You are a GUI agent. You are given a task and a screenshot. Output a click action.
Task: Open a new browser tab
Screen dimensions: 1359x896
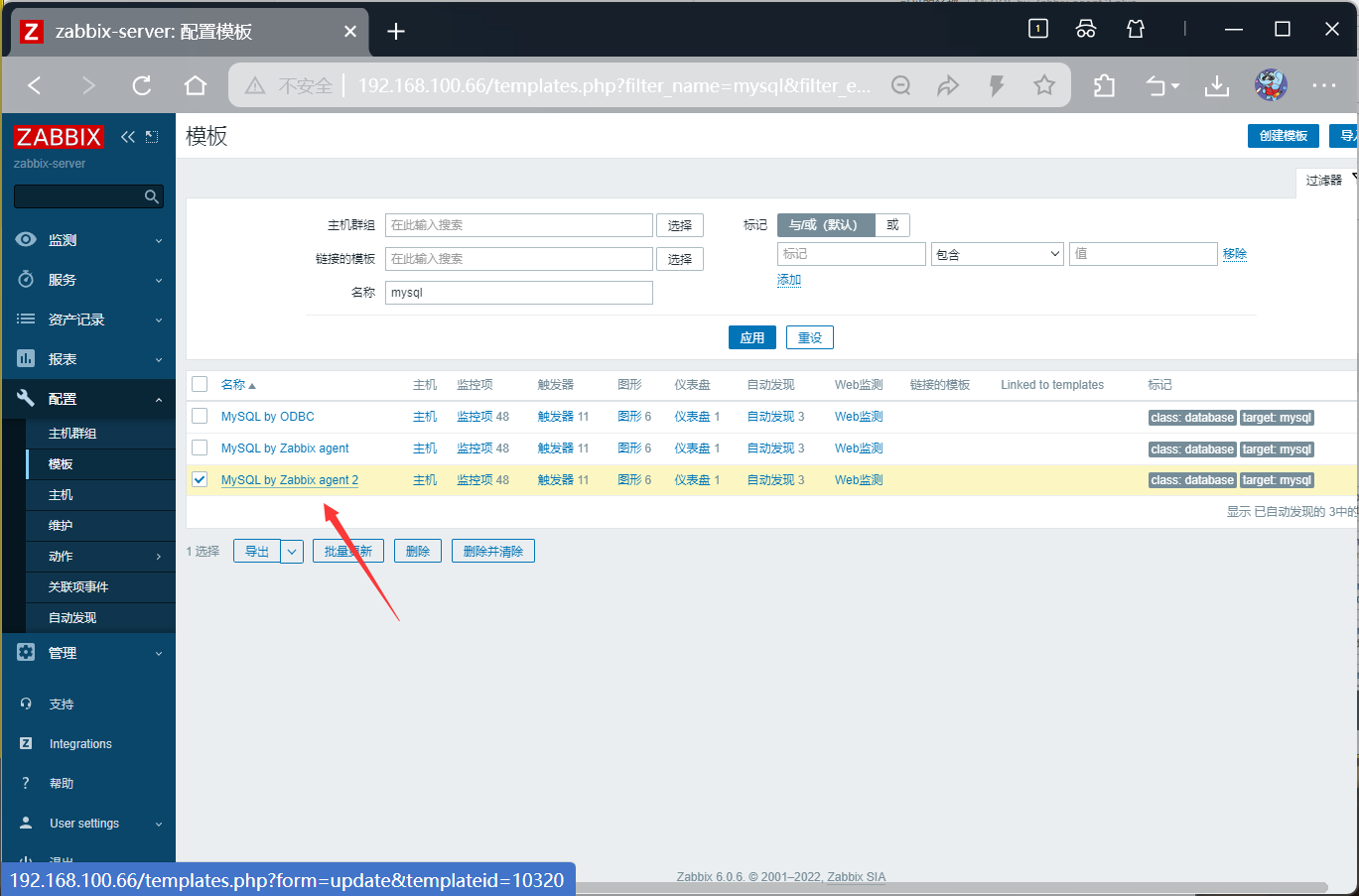click(396, 32)
